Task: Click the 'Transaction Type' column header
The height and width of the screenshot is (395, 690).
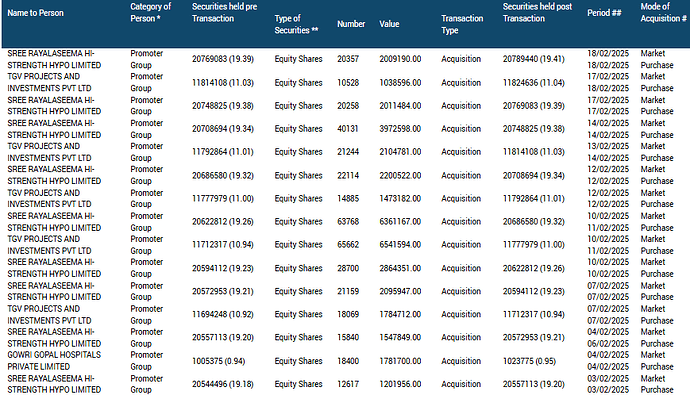Action: pyautogui.click(x=462, y=24)
